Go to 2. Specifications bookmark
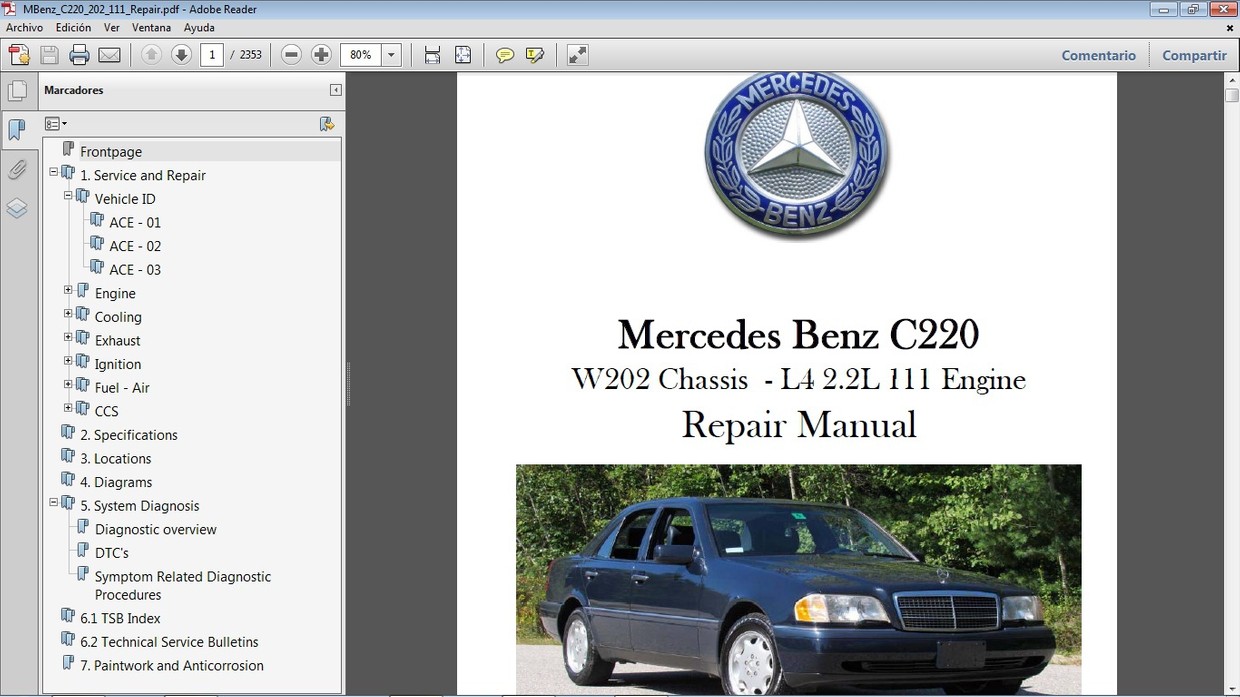 pos(129,435)
